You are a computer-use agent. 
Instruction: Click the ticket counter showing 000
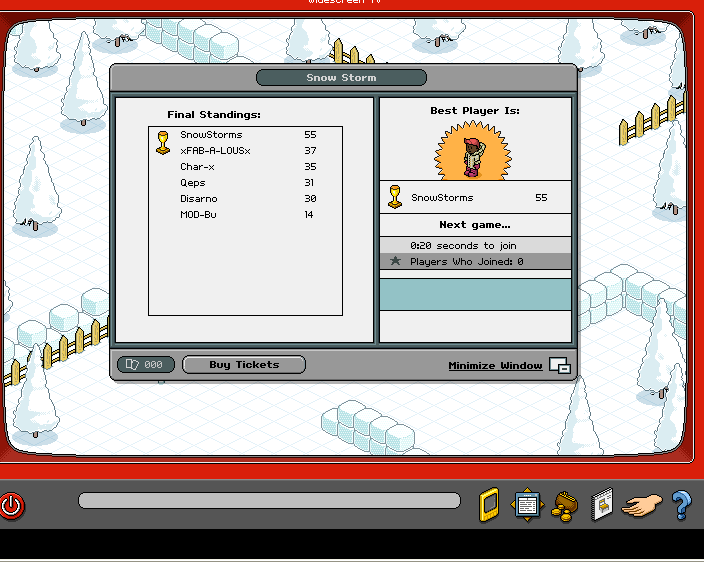click(x=145, y=365)
